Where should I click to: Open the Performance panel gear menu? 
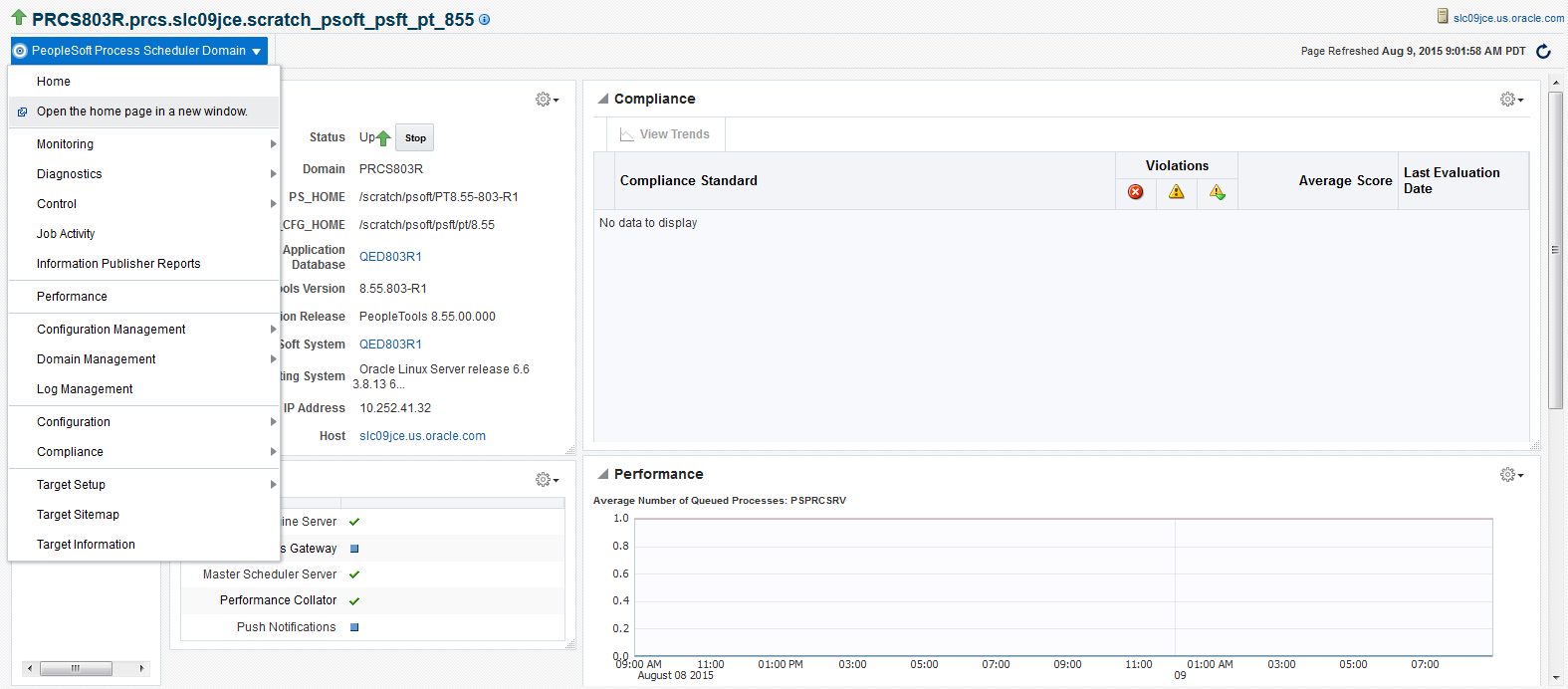tap(1511, 475)
